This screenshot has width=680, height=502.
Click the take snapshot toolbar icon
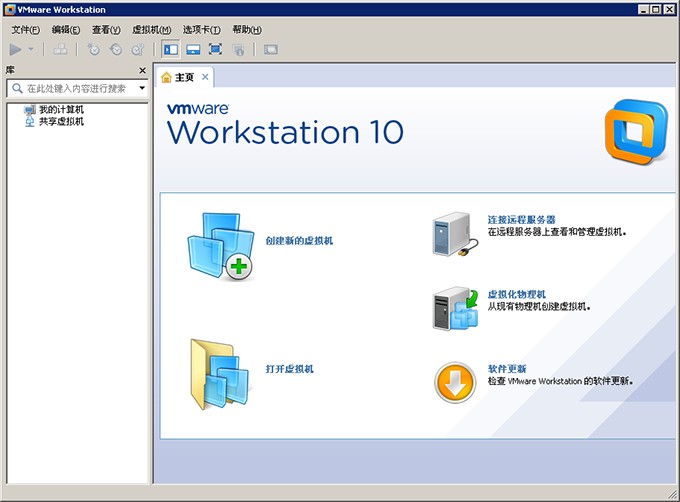(x=93, y=49)
